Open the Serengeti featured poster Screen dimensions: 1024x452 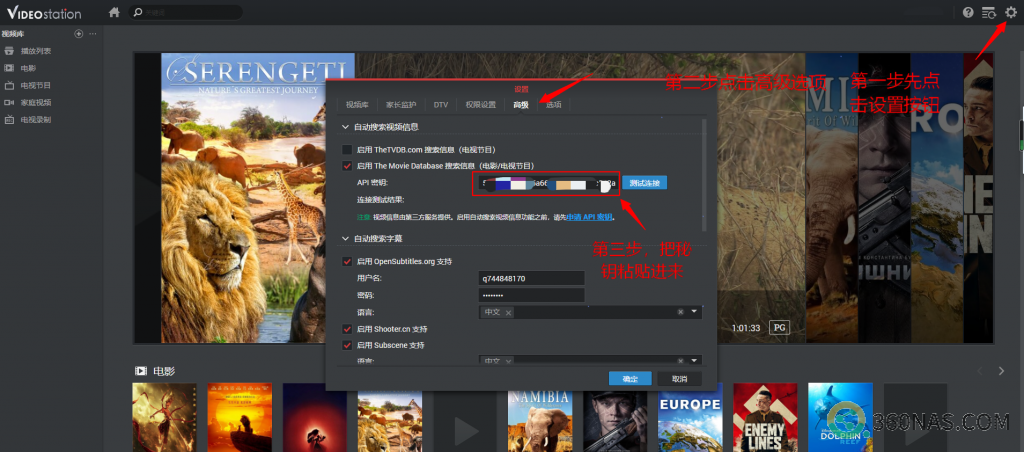point(243,198)
